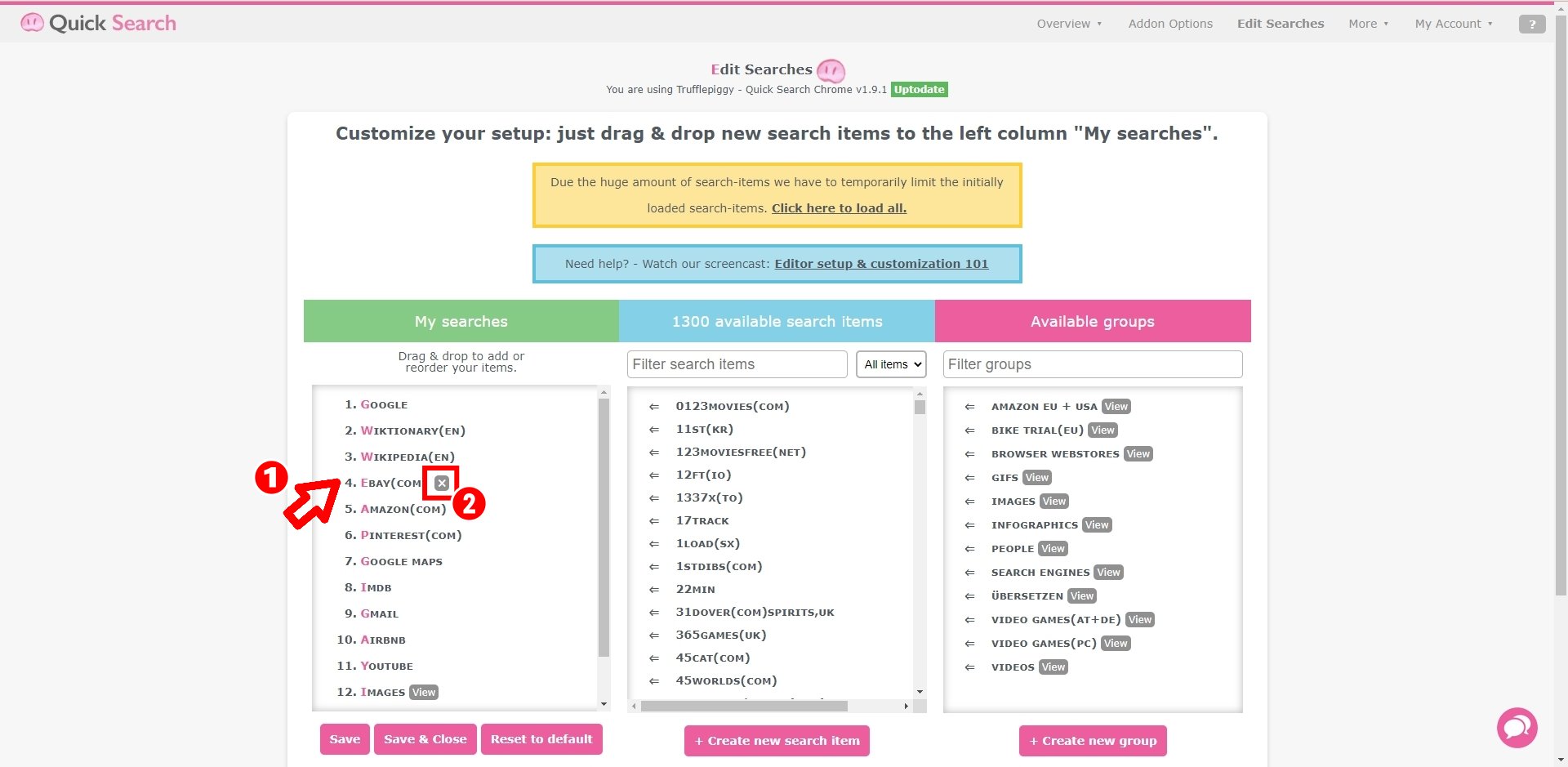Select the My searches column header
This screenshot has width=1568, height=767.
pyautogui.click(x=461, y=321)
